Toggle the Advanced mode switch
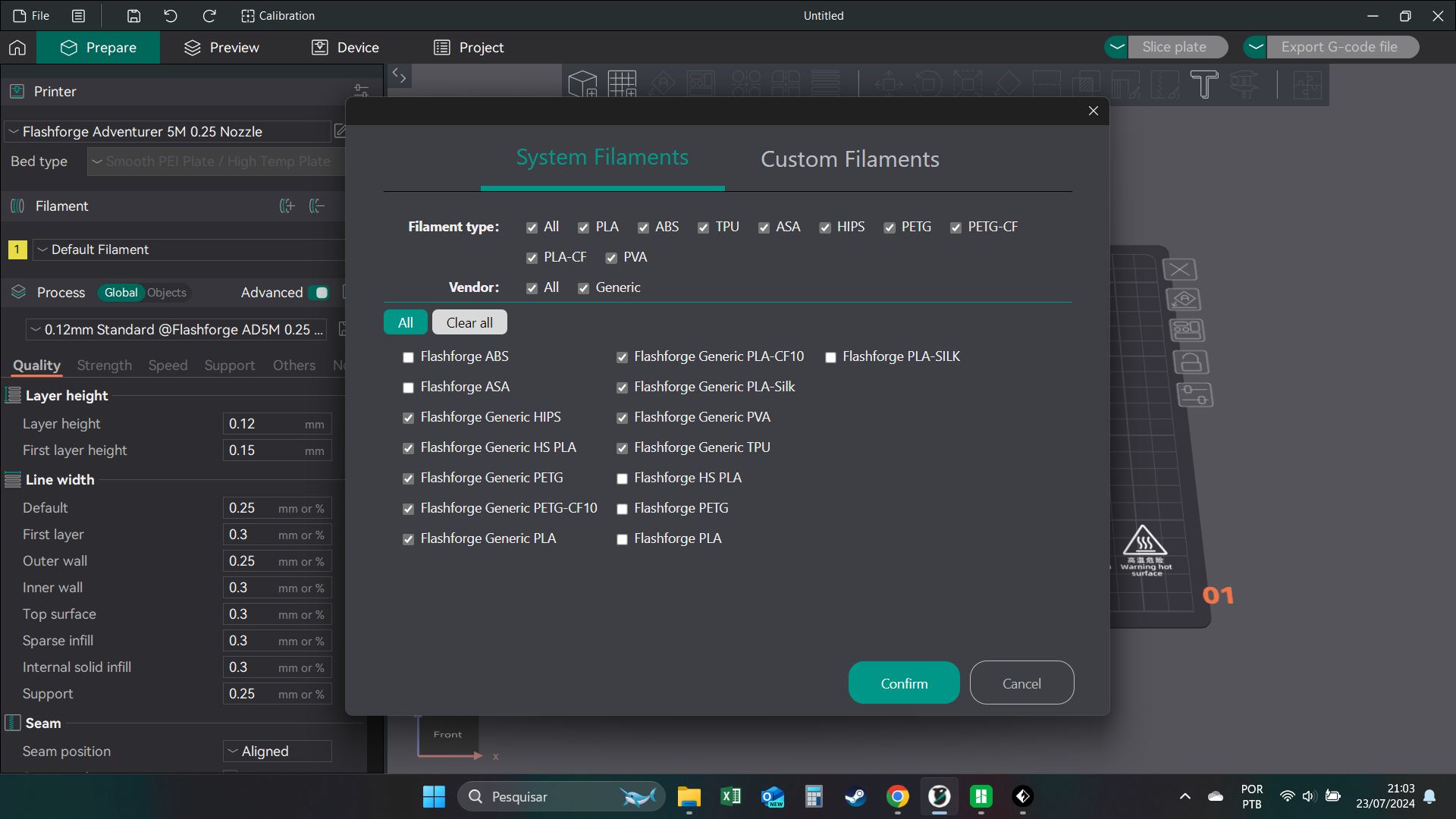 319,293
